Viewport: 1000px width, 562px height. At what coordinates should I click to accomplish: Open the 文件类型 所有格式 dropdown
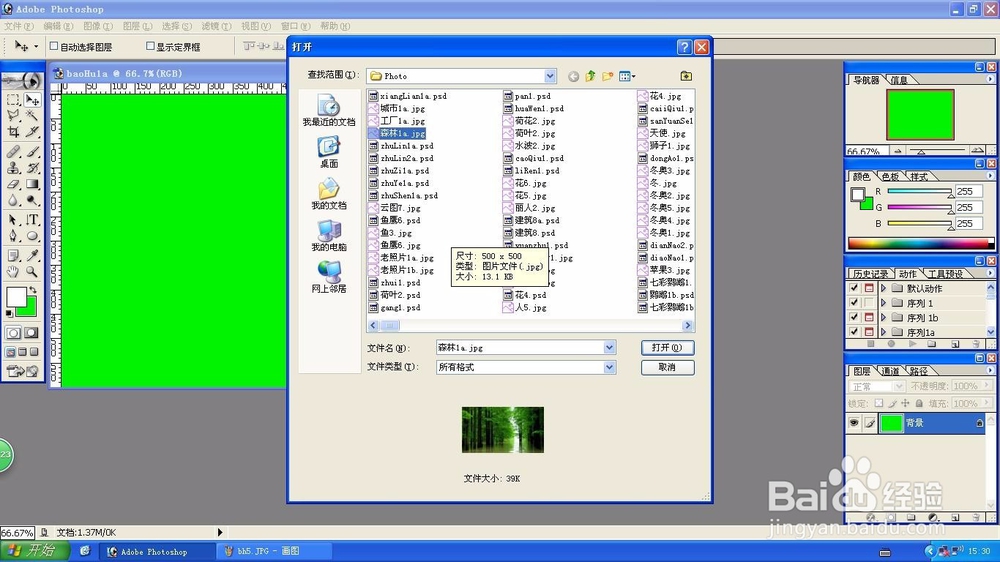pyautogui.click(x=609, y=367)
